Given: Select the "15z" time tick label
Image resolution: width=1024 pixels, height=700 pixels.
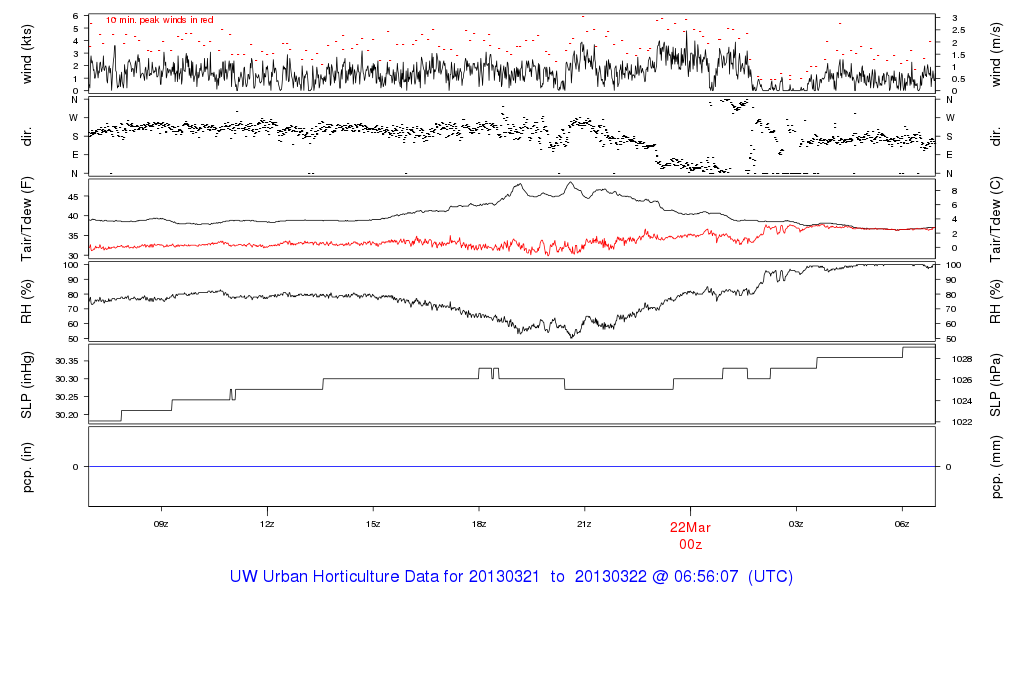Looking at the screenshot, I should 373,524.
